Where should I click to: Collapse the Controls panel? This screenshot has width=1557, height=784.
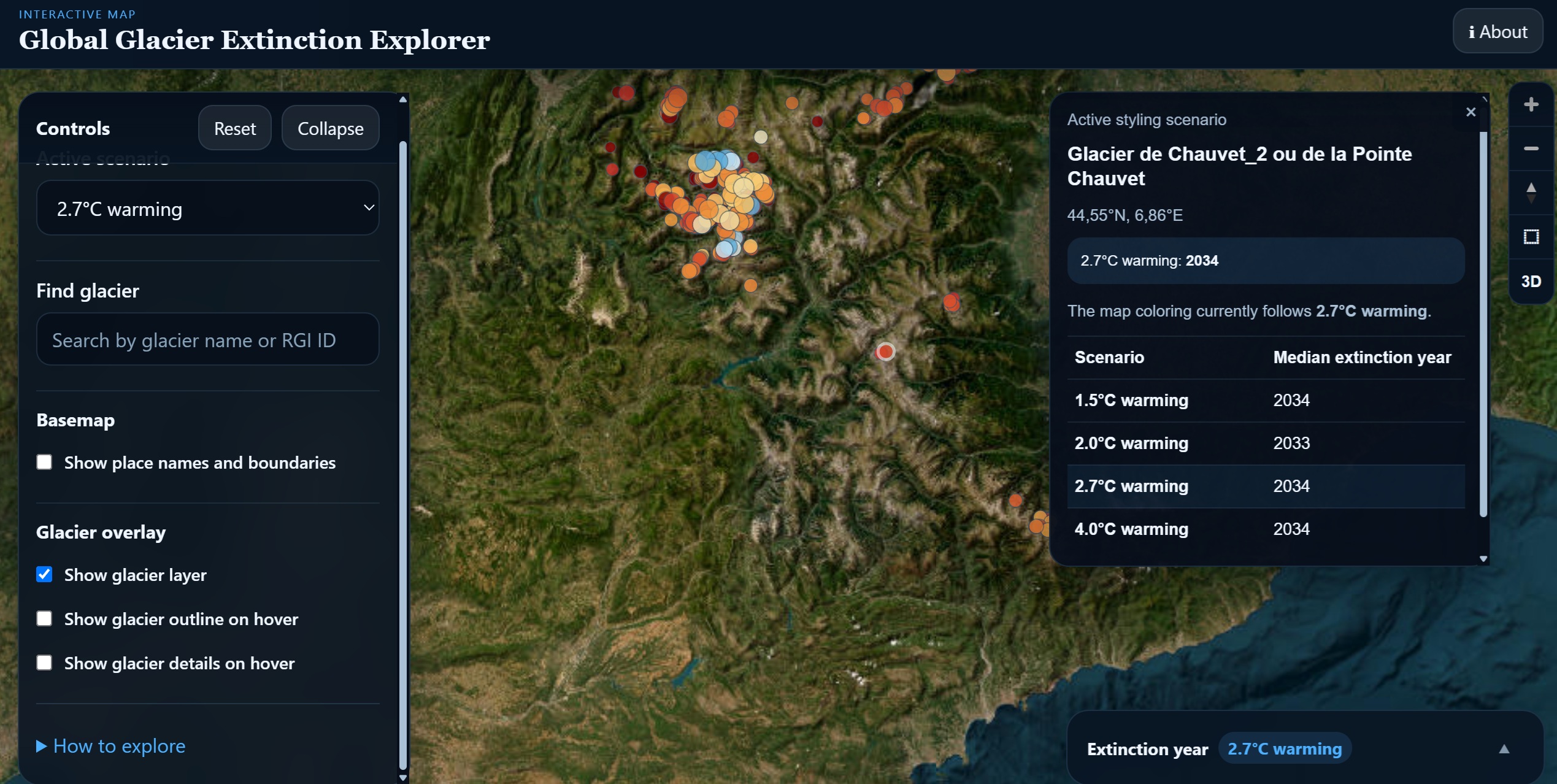pos(330,128)
